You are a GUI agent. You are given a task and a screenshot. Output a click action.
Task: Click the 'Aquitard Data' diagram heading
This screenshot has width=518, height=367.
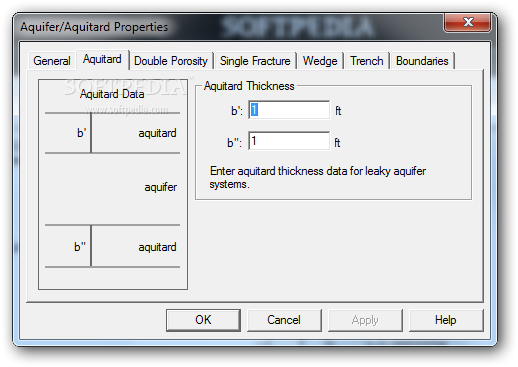pos(112,94)
